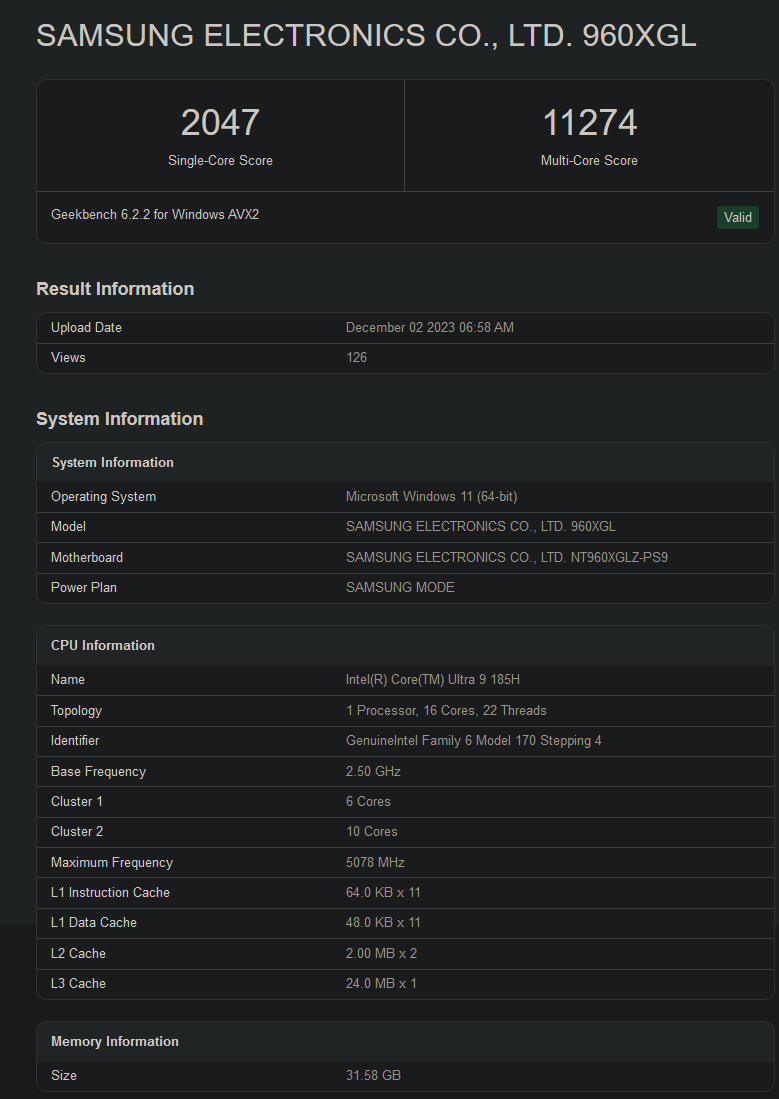The height and width of the screenshot is (1099, 779).
Task: Click the views count 126
Action: point(356,357)
